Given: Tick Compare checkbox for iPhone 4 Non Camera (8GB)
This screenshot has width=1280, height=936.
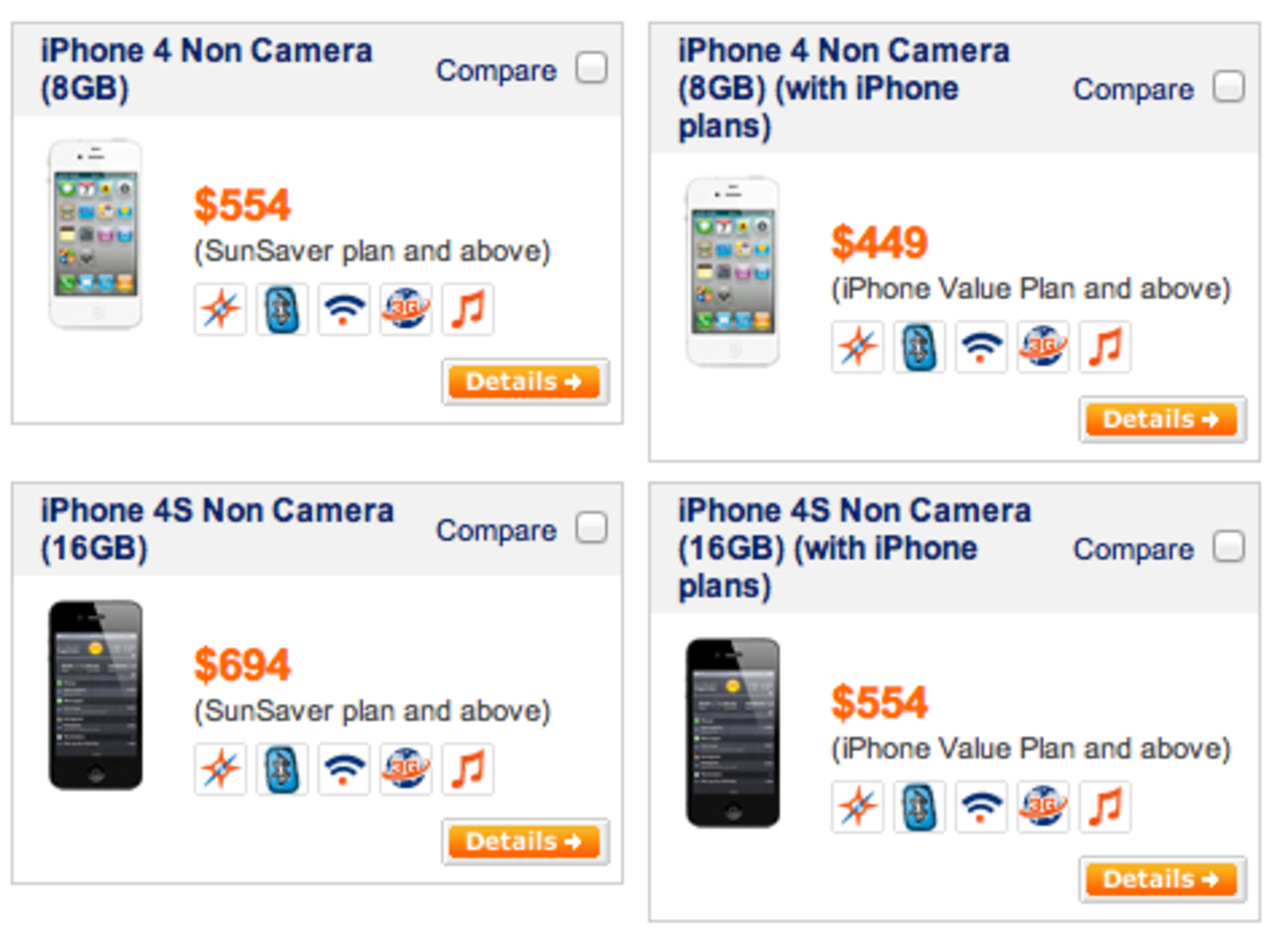Looking at the screenshot, I should (x=591, y=69).
